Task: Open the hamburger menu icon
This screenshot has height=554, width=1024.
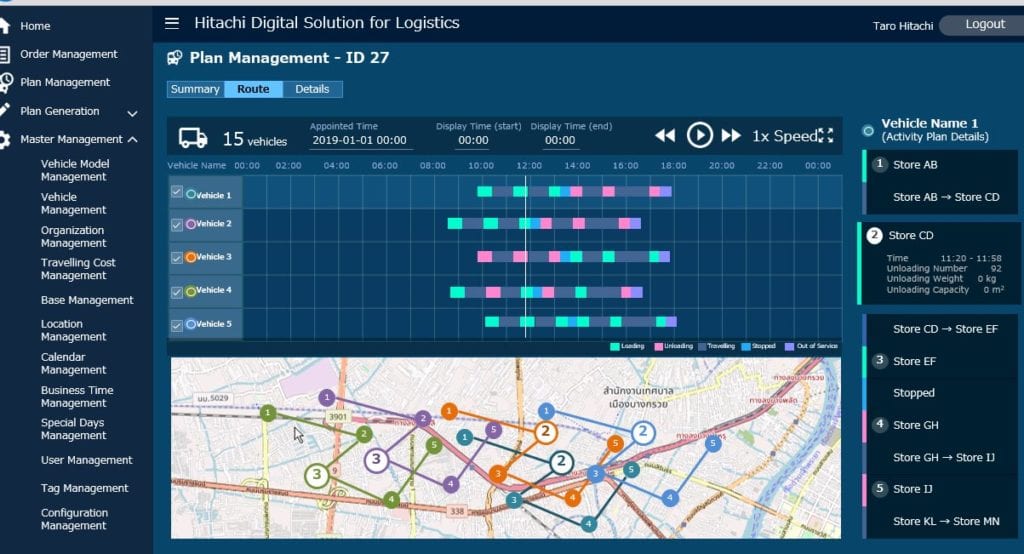Action: click(x=172, y=24)
